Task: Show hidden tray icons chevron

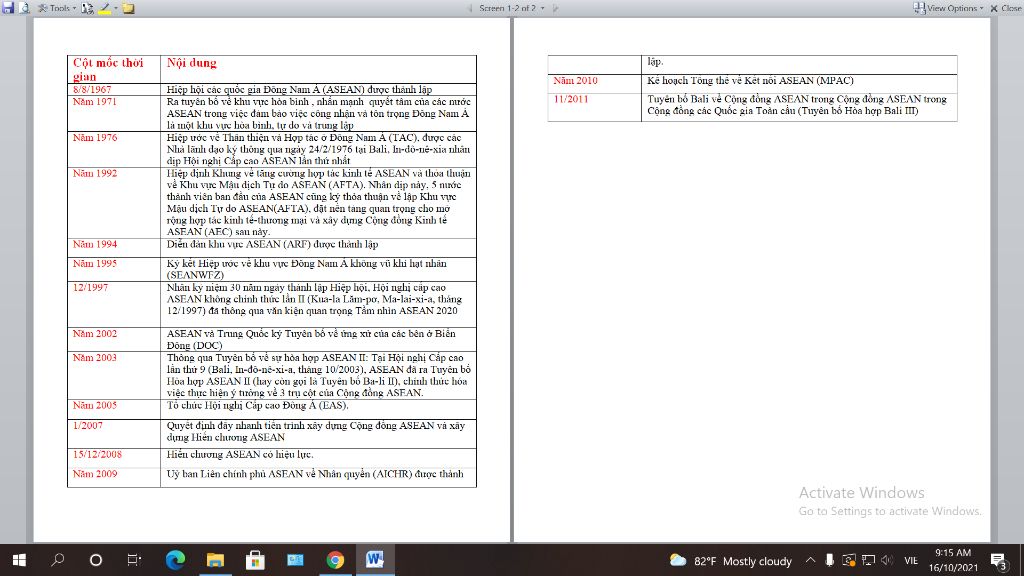Action: coord(810,560)
